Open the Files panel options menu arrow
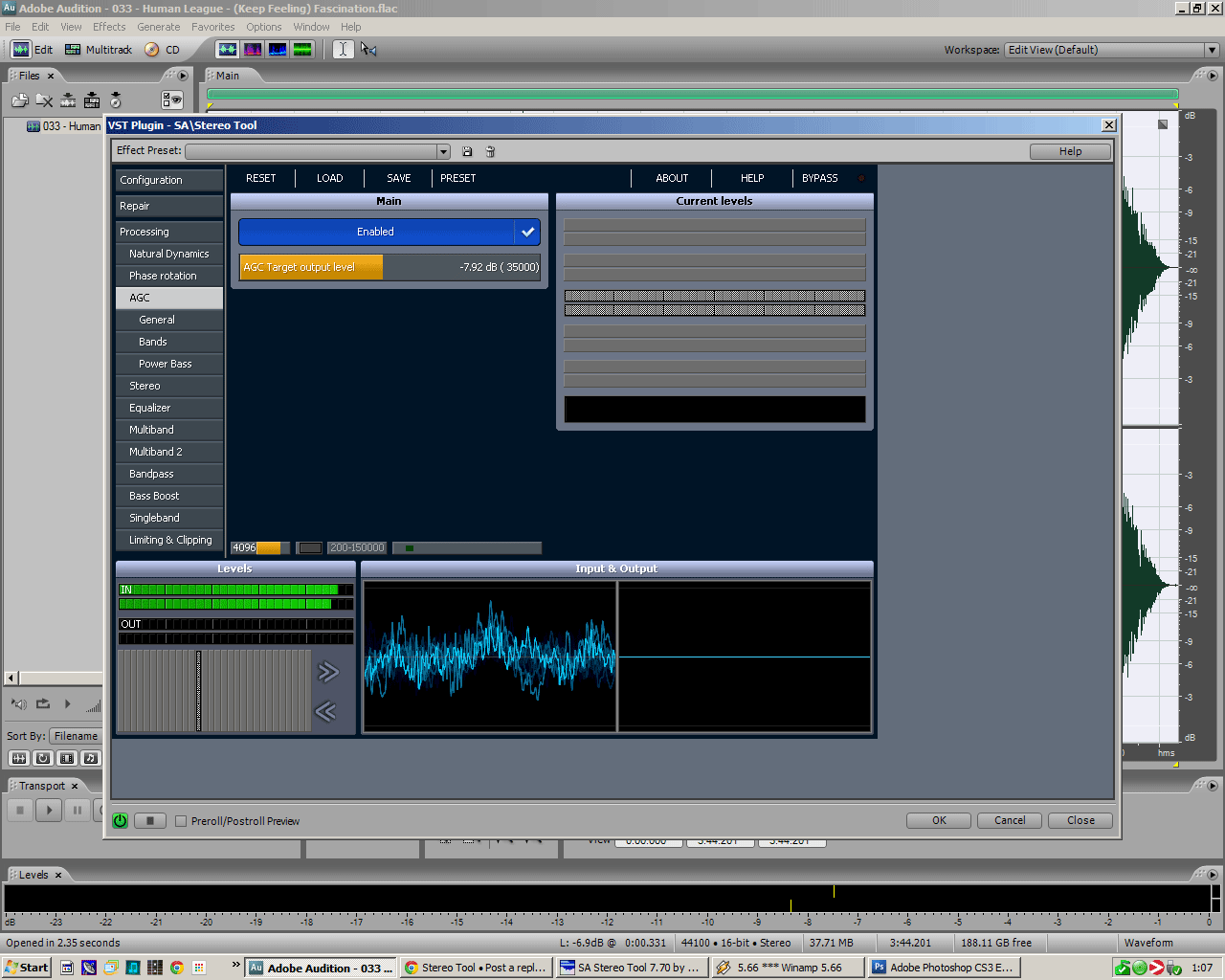Image resolution: width=1225 pixels, height=980 pixels. coord(183,76)
